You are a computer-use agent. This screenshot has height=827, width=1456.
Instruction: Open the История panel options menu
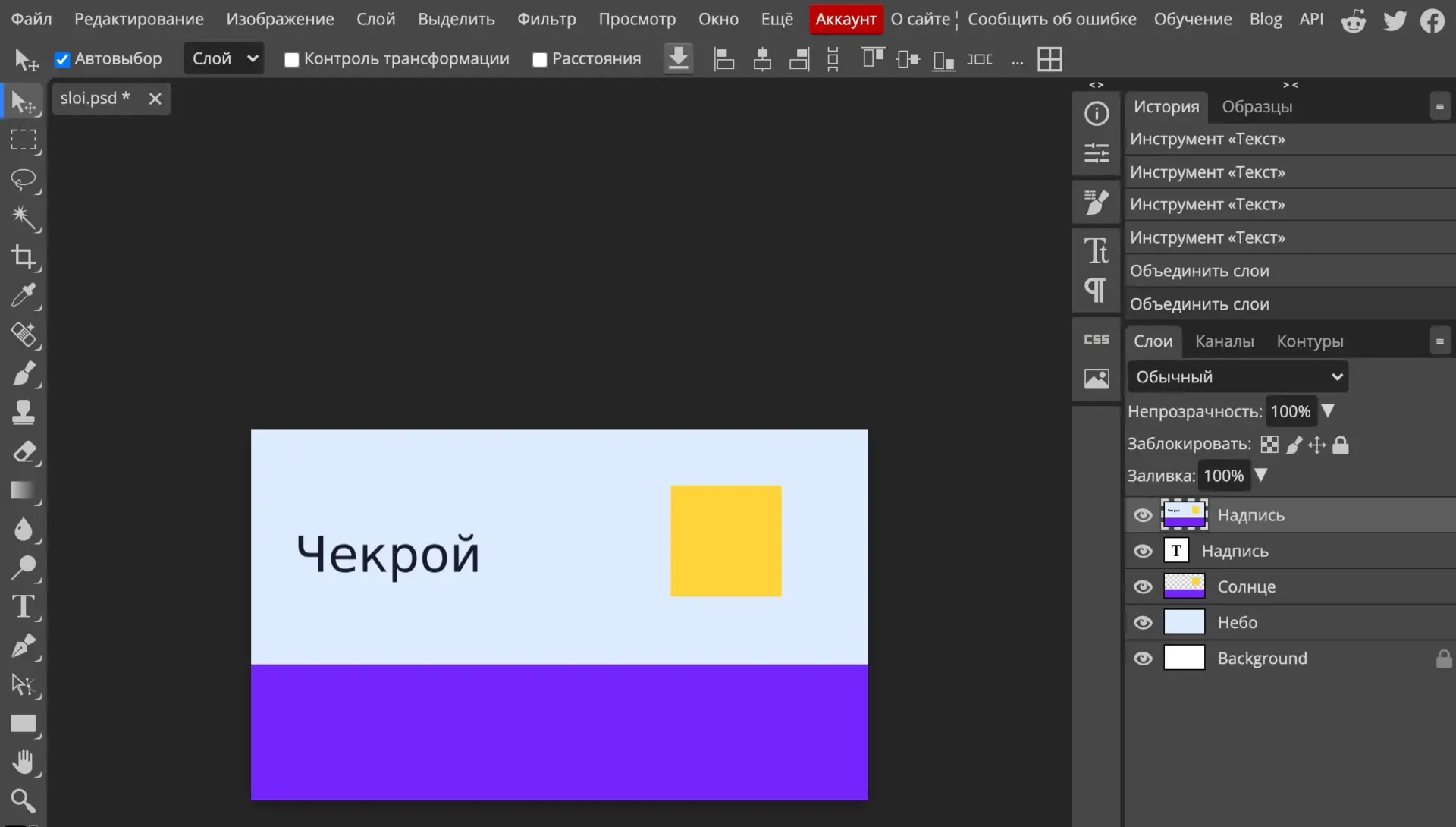point(1439,107)
